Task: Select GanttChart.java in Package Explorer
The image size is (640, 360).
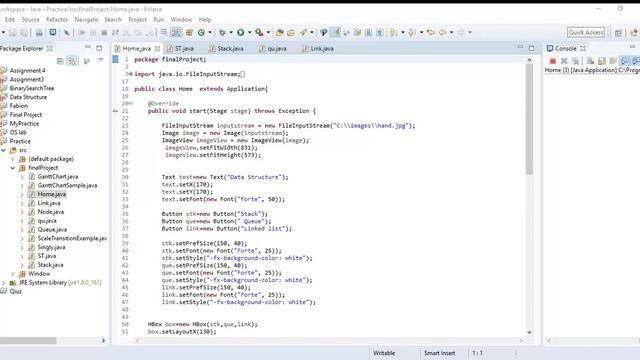Action: (58, 177)
